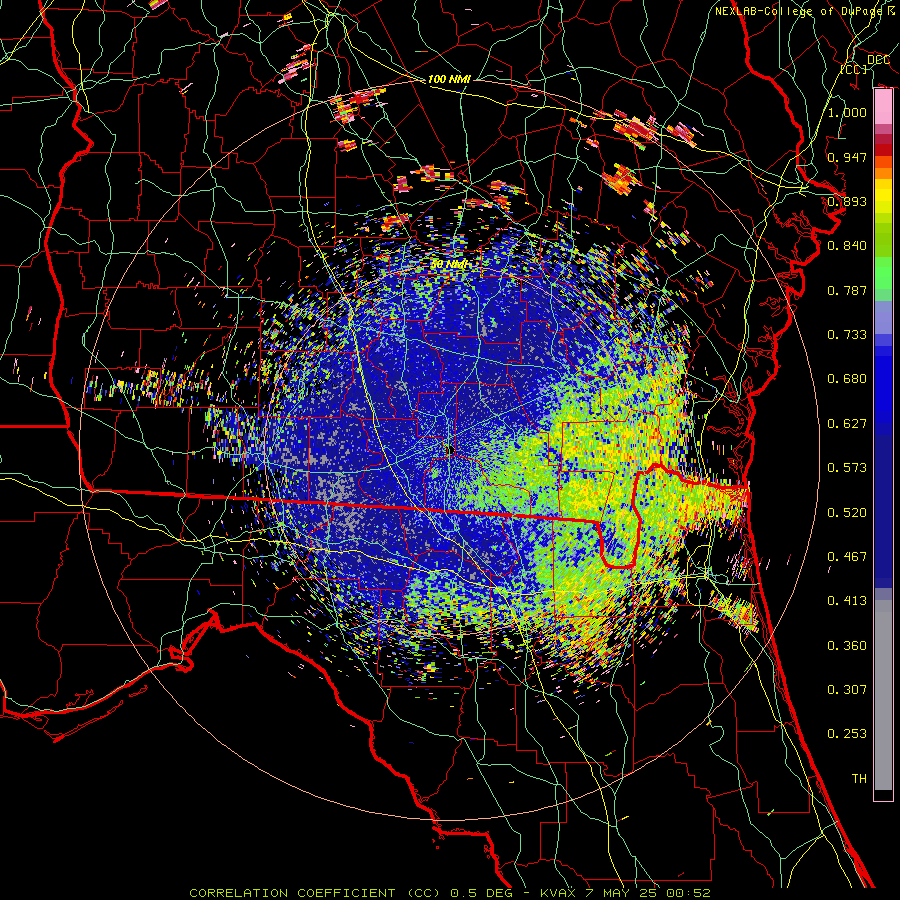
Task: Click the 1.000 scale value label
Action: tap(847, 112)
